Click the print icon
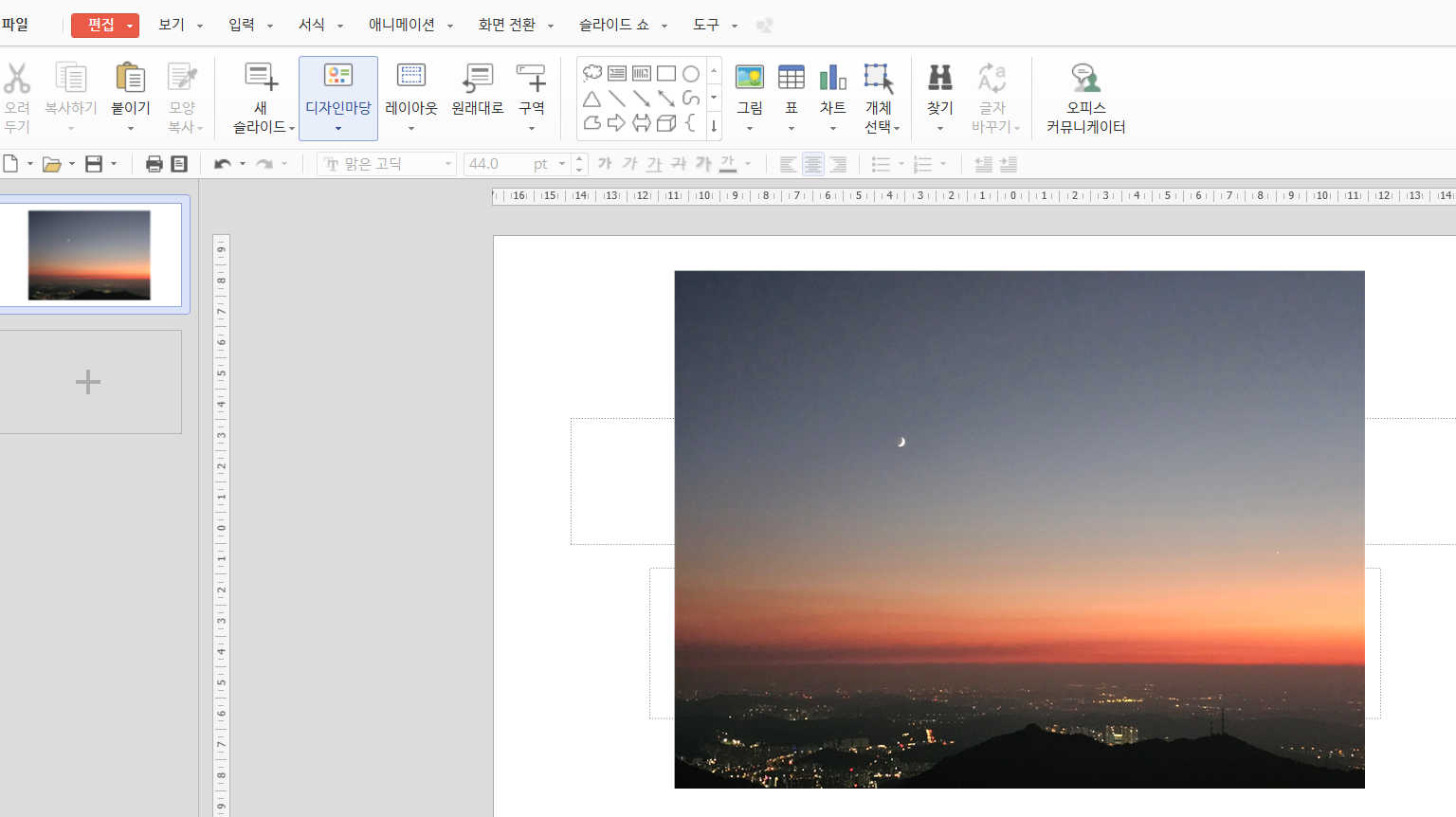Screen dimensions: 1456x817 click(x=155, y=164)
